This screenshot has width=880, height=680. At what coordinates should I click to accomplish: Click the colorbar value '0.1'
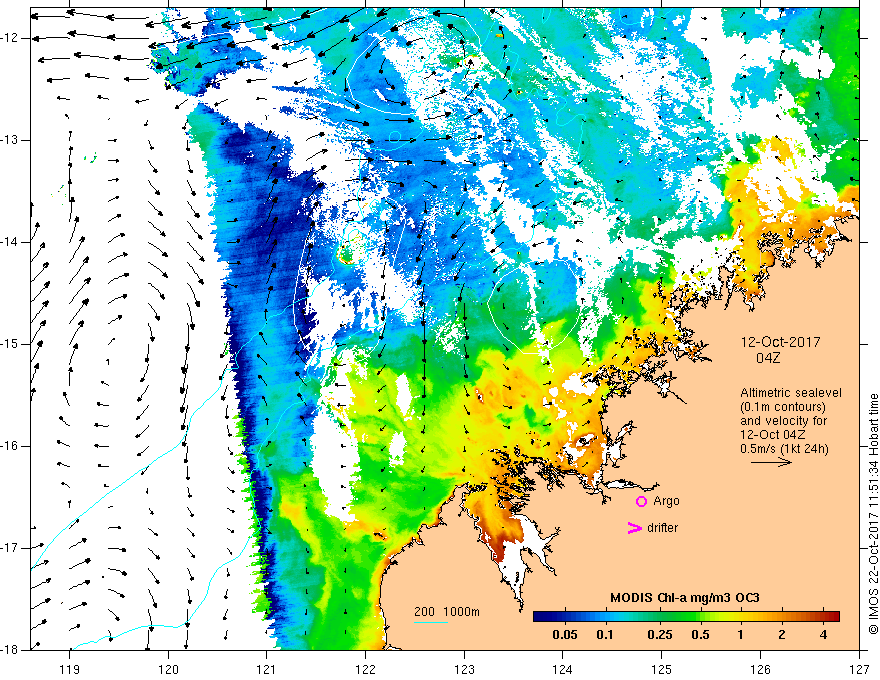tap(604, 635)
